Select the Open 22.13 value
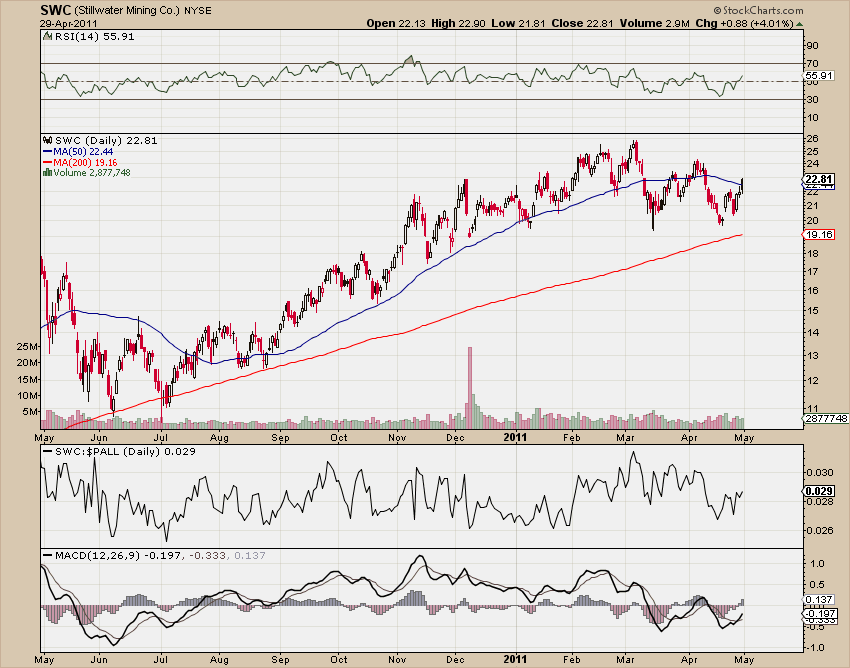Screen dimensions: 850x668 tap(397, 23)
